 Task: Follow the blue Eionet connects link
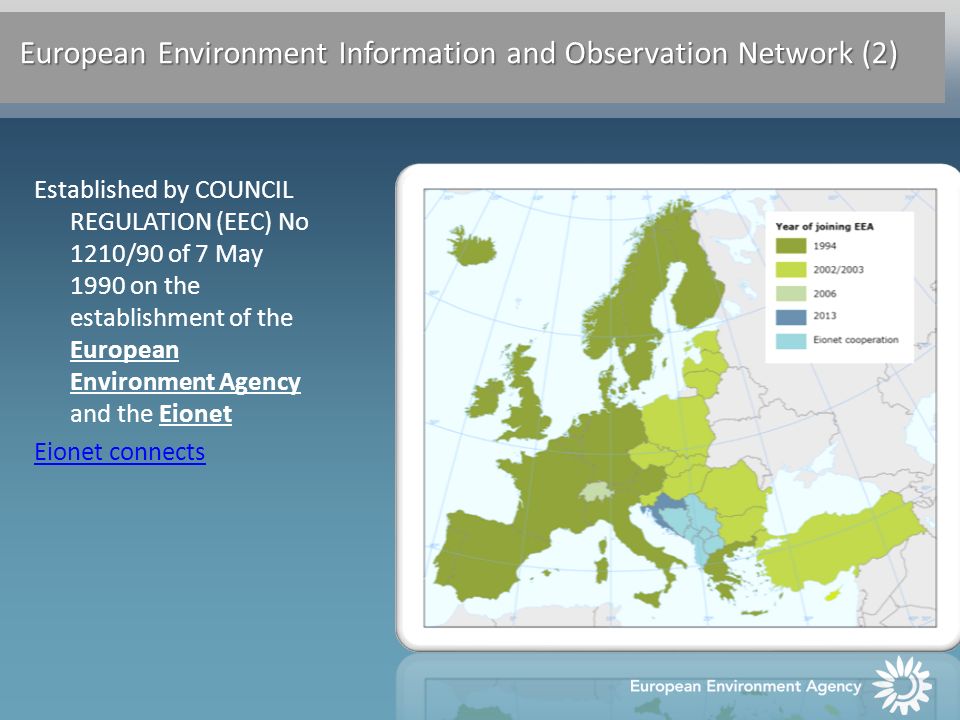(x=120, y=452)
